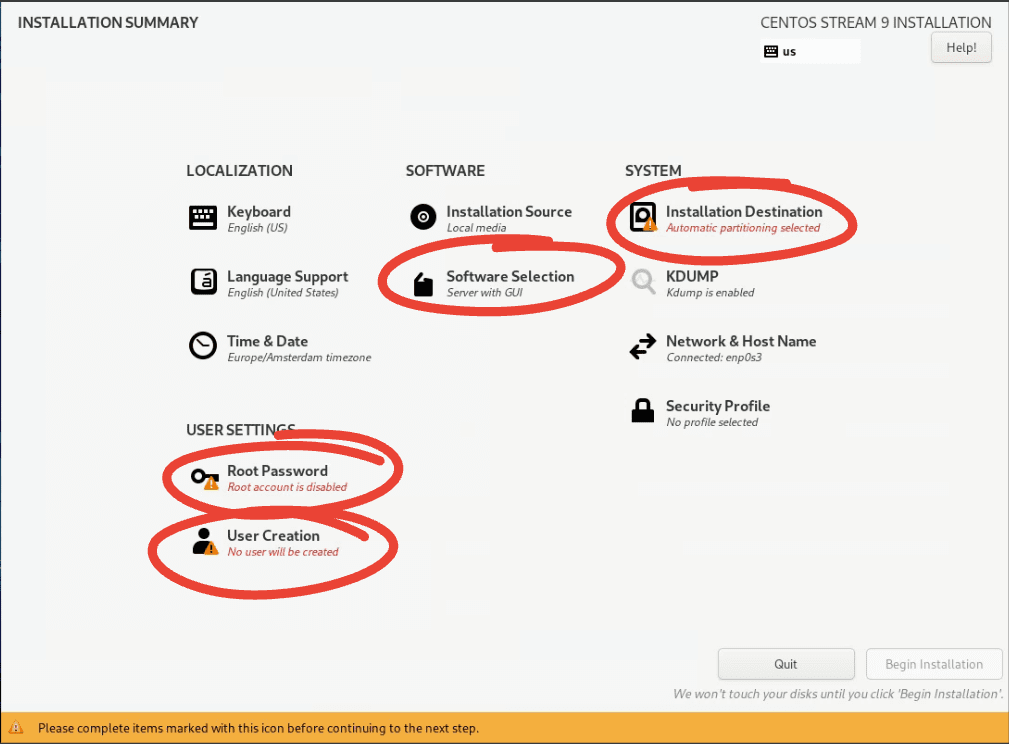Click the 'us' keyboard layout indicator
Screen dimensions: 1009x744
pyautogui.click(x=810, y=51)
